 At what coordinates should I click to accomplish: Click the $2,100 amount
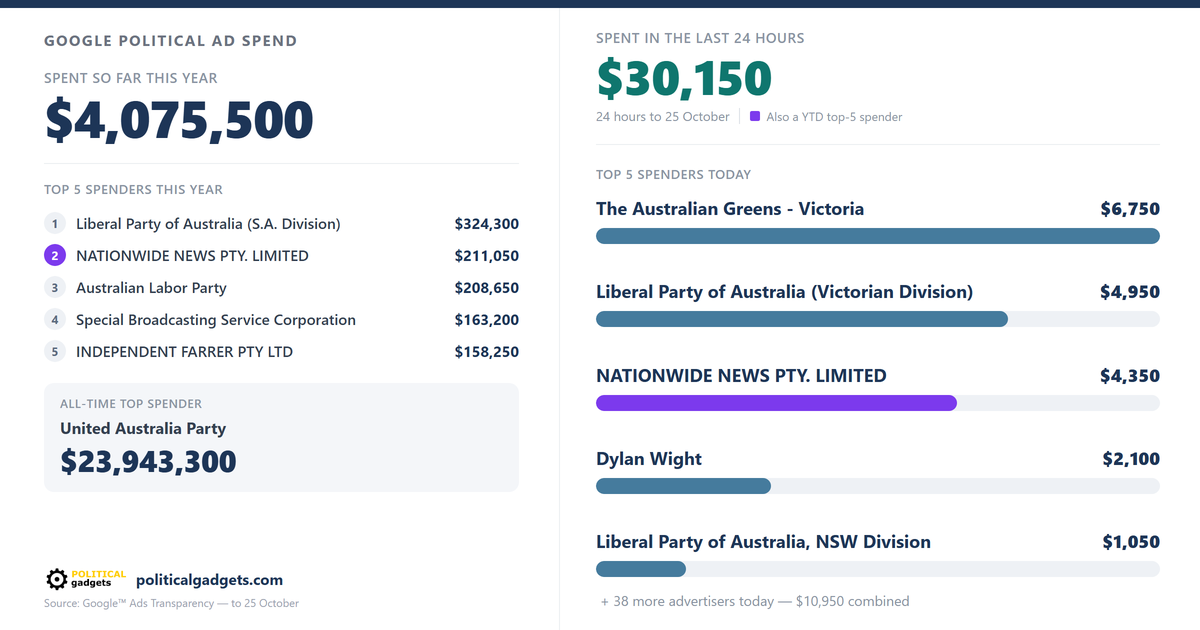[x=1131, y=459]
